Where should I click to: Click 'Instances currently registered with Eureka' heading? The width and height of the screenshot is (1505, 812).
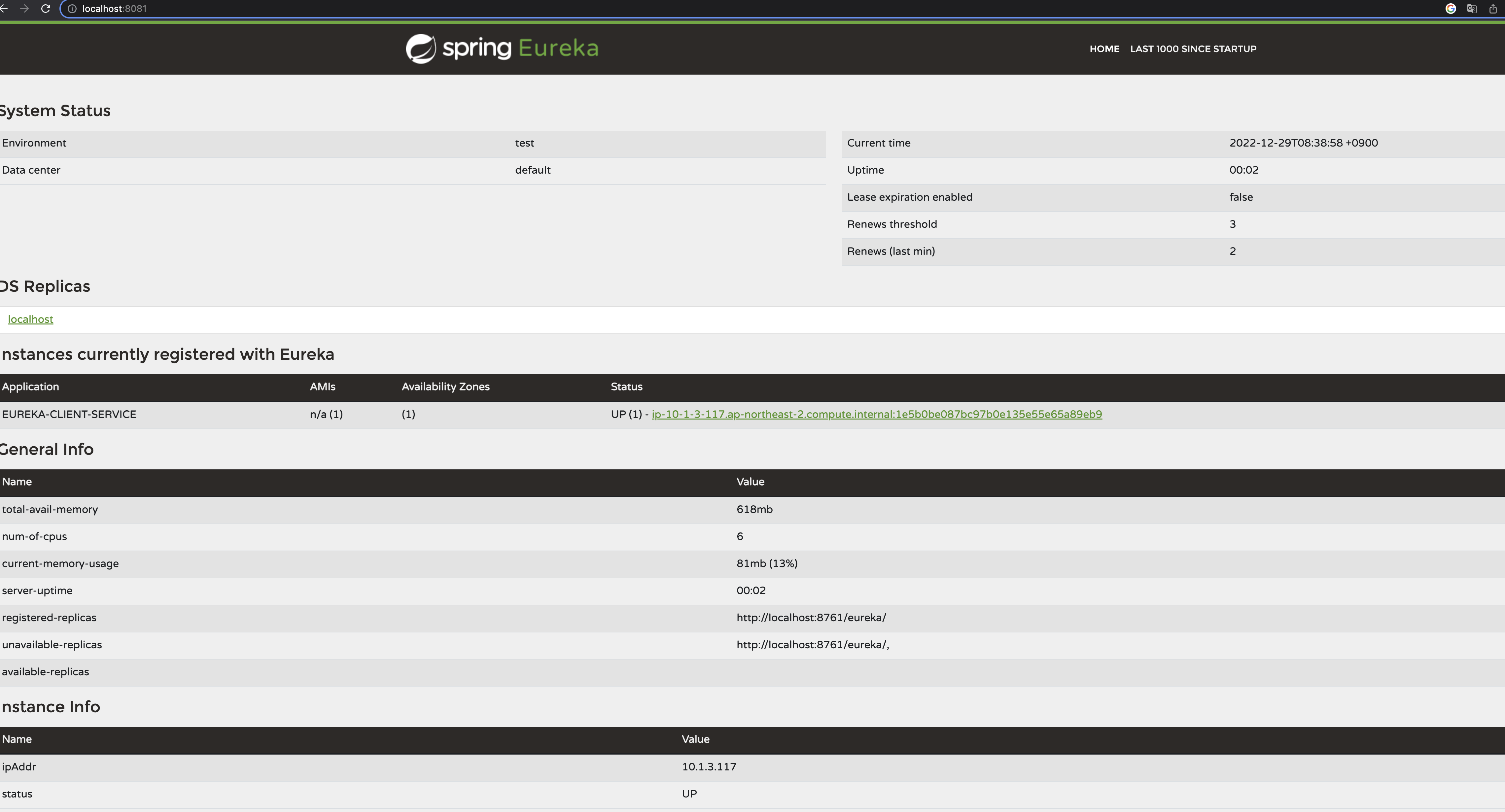(x=166, y=355)
